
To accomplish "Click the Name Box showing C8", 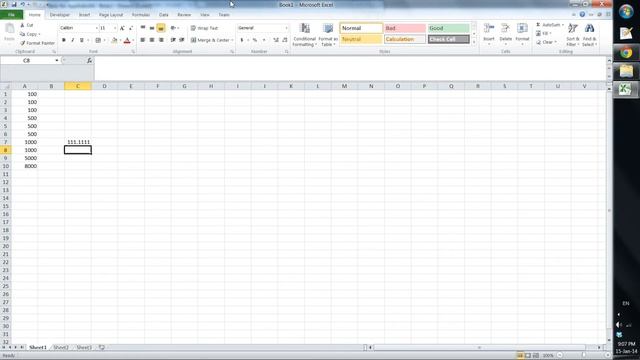I will click(x=28, y=60).
